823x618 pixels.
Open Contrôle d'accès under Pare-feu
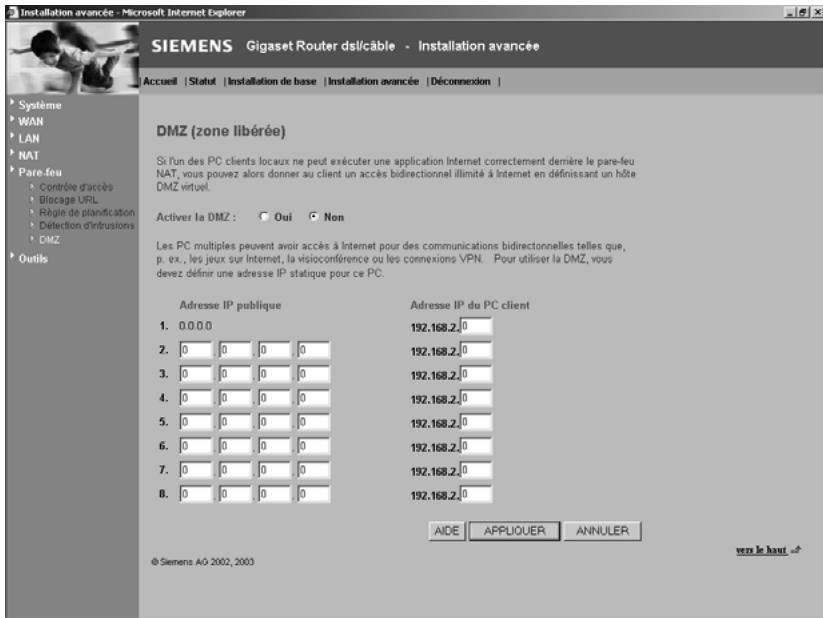(x=76, y=187)
